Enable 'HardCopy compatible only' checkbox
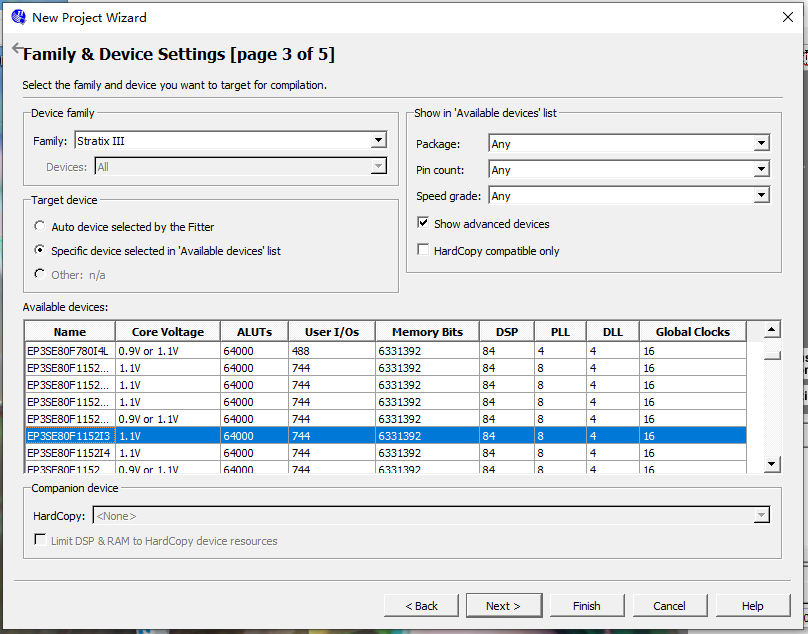The height and width of the screenshot is (634, 808). (424, 251)
